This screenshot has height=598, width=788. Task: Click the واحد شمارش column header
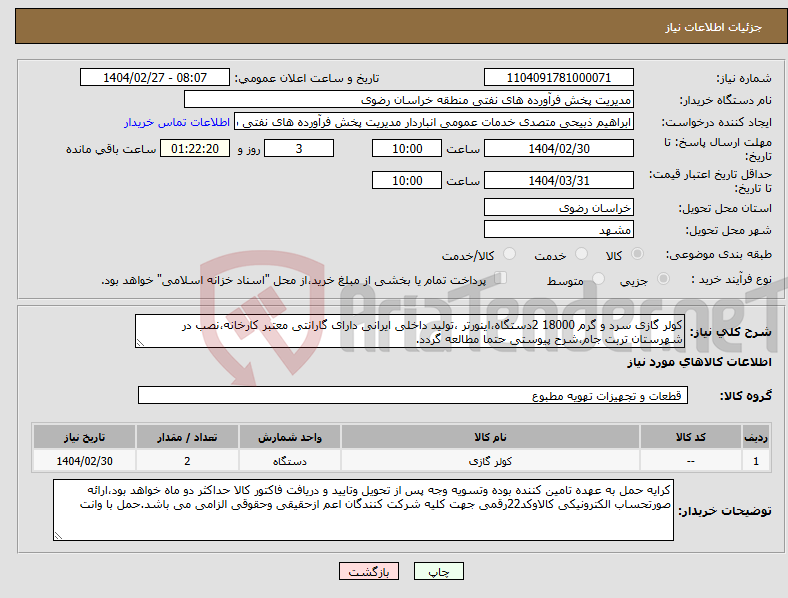coord(289,437)
